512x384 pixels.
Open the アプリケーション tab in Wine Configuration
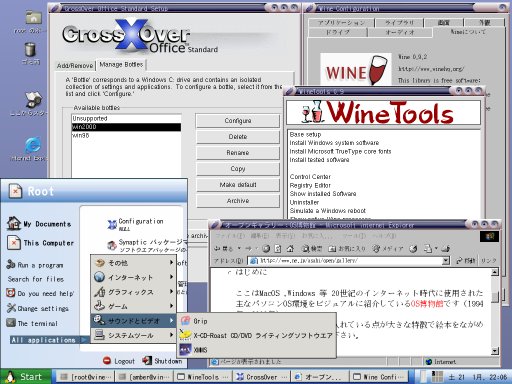341,23
